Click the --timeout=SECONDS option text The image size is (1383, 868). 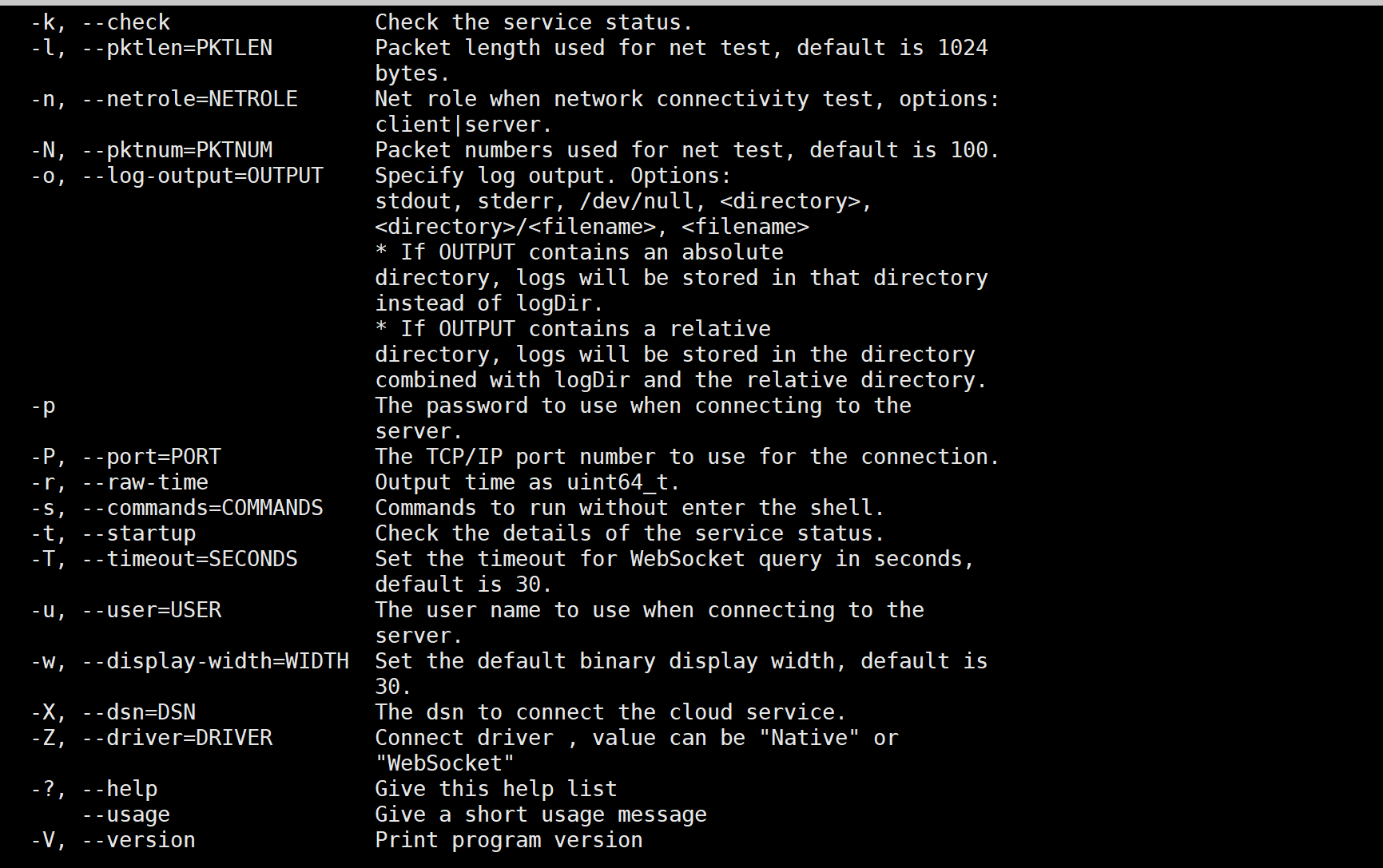(190, 559)
